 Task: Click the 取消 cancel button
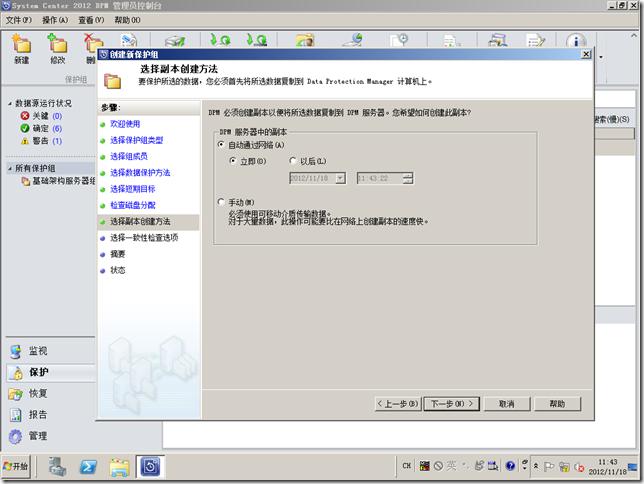pyautogui.click(x=507, y=404)
